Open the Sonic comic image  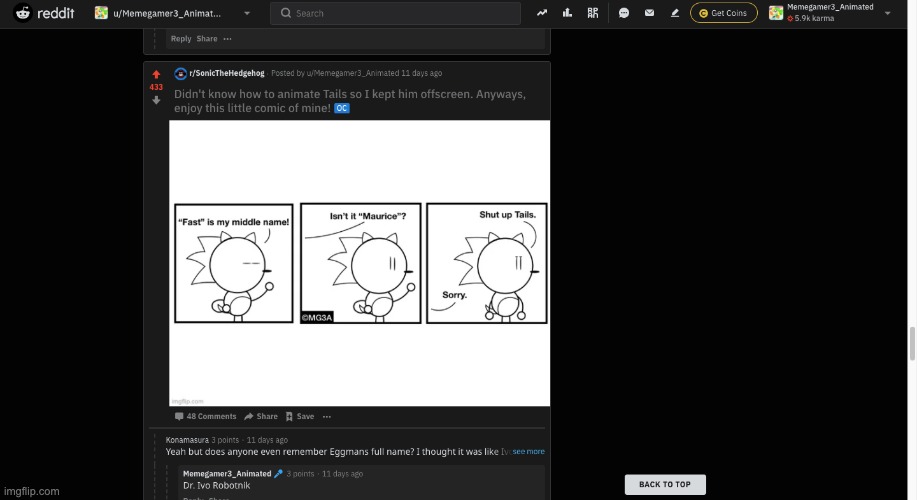coord(360,263)
